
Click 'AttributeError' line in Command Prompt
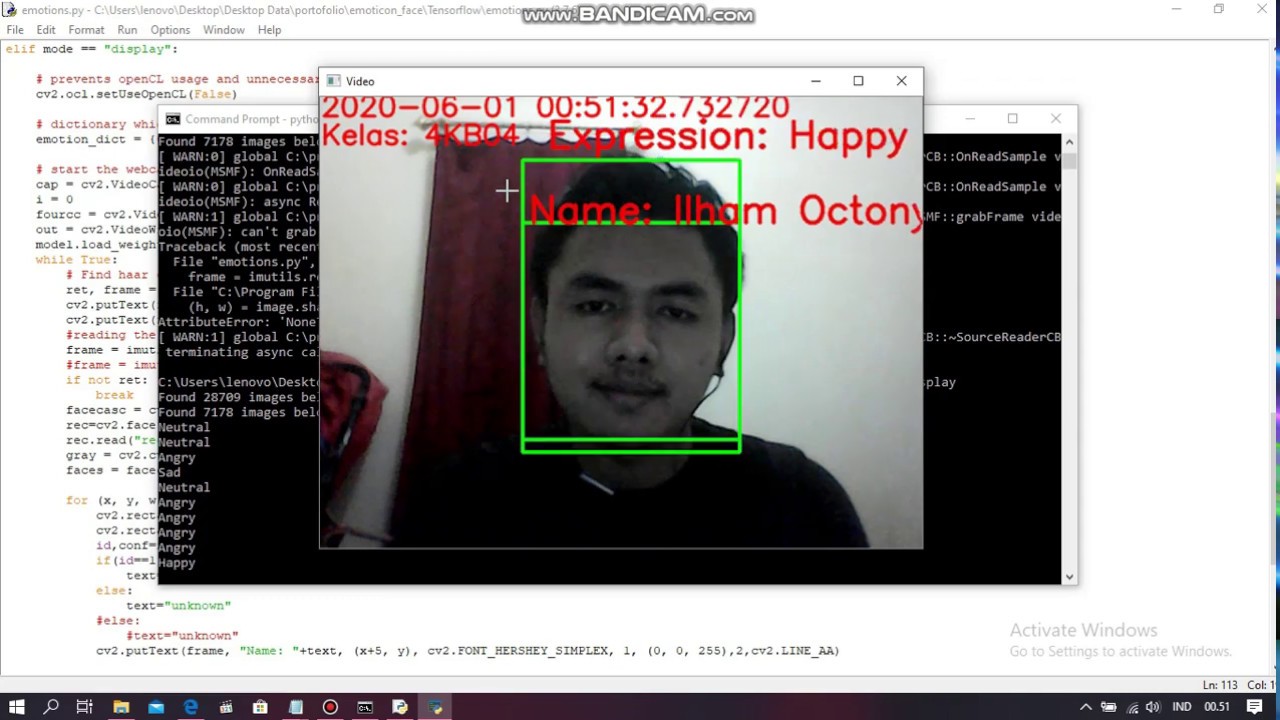click(x=238, y=322)
